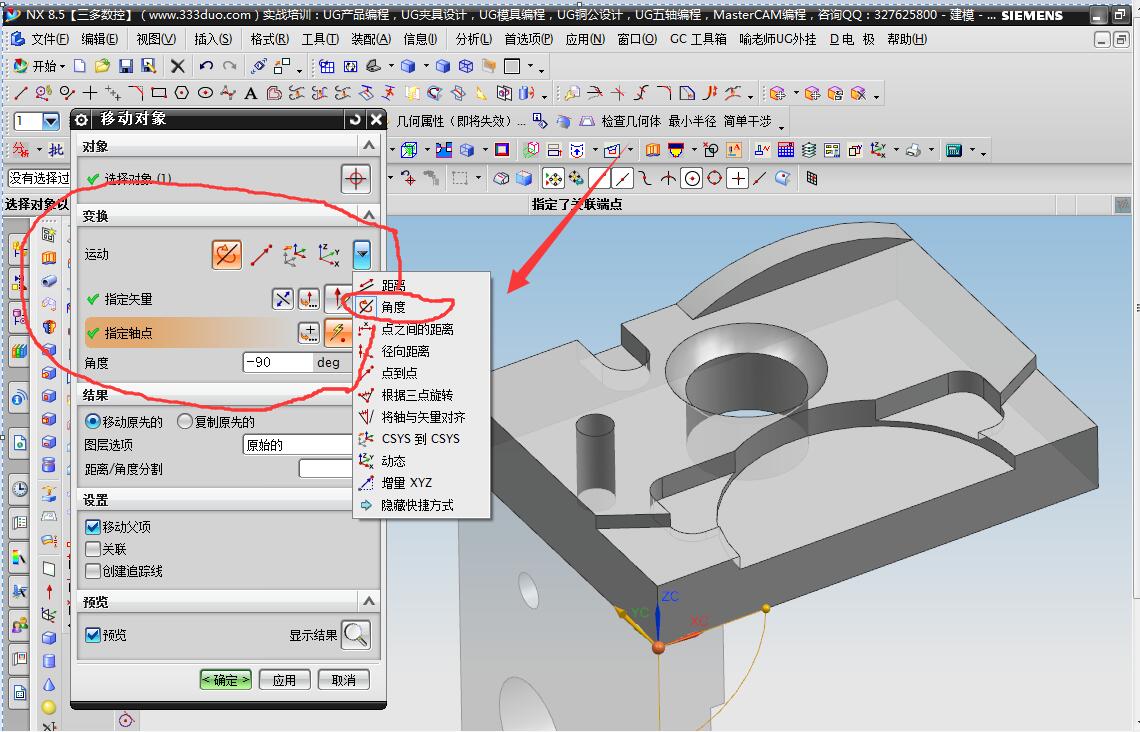Screen dimensions: 1140x732
Task: Toggle the intersection snap plus button
Action: [738, 178]
